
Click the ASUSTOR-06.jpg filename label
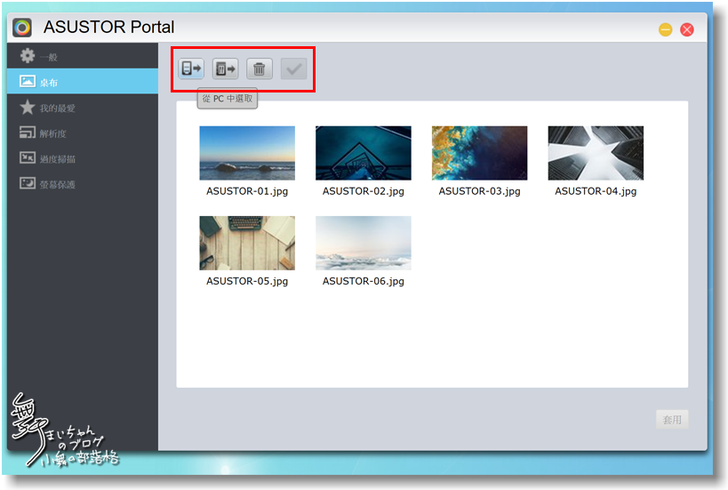[363, 281]
